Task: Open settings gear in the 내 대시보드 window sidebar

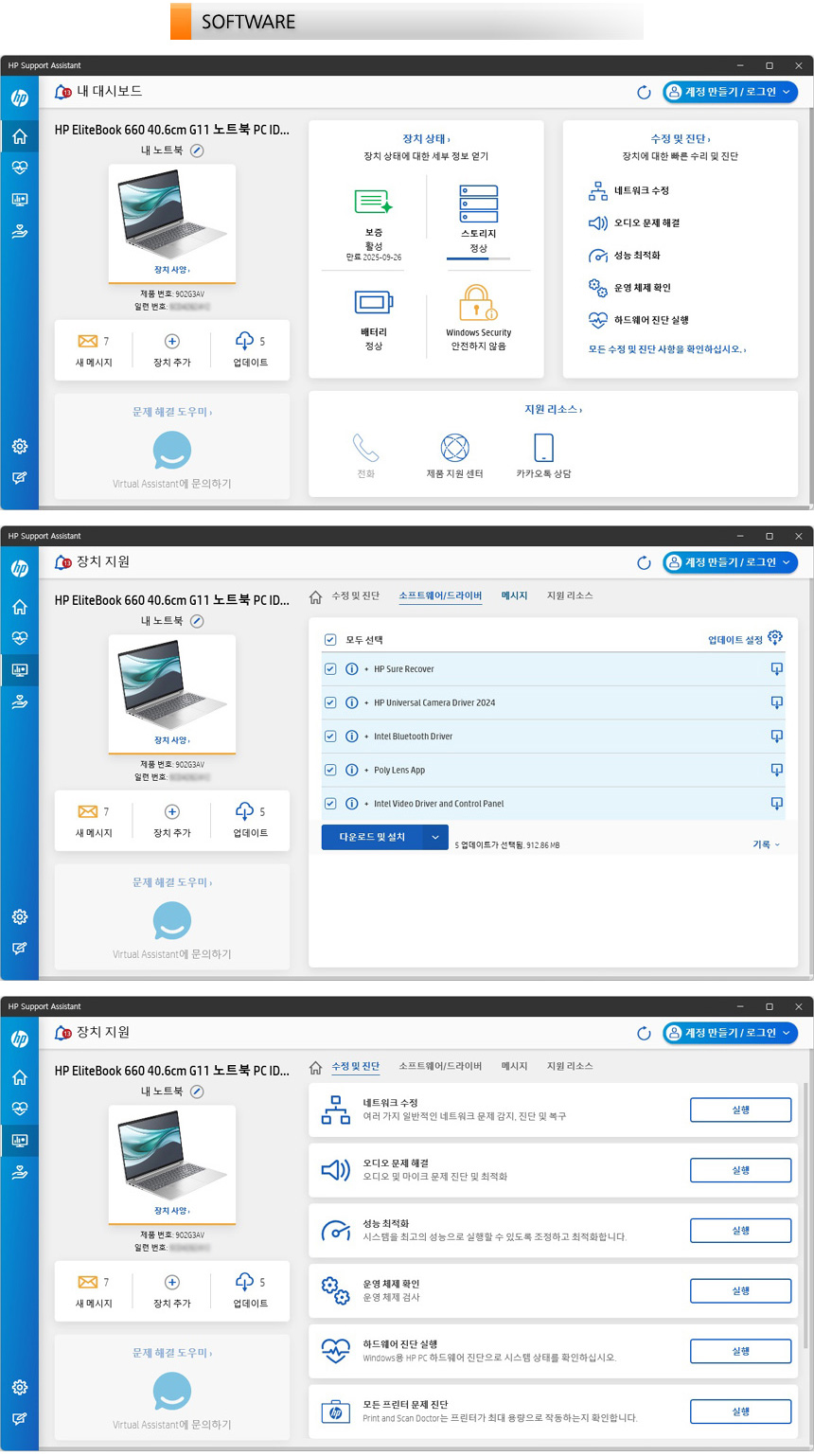Action: pos(19,447)
